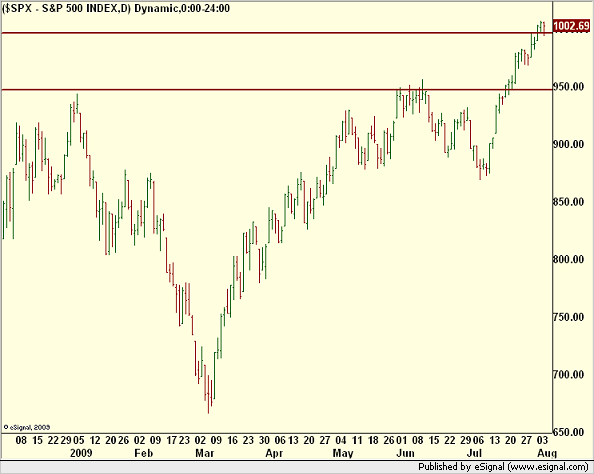Click the '2009' year label on time axis

click(x=81, y=453)
